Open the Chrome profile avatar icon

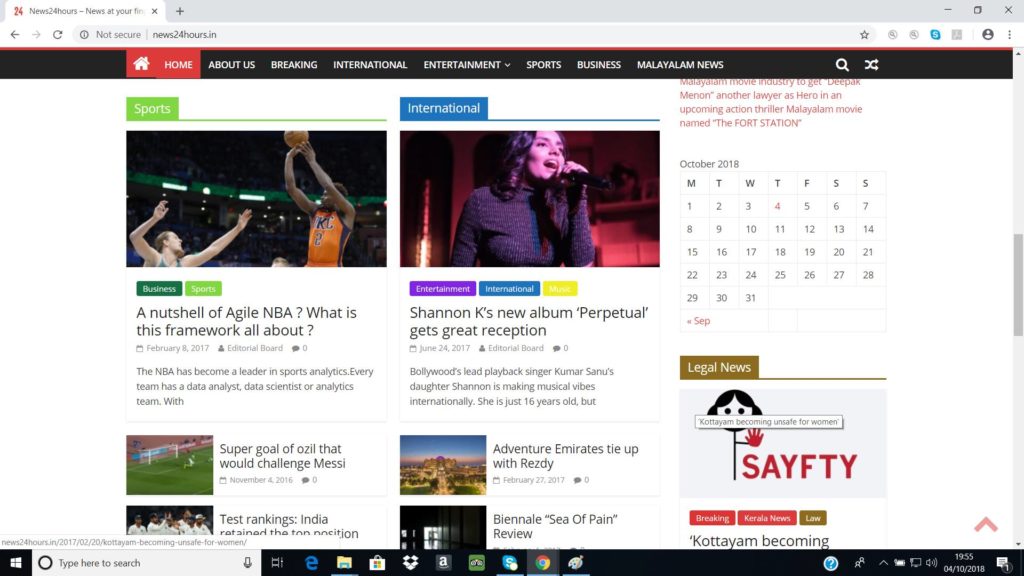click(988, 34)
